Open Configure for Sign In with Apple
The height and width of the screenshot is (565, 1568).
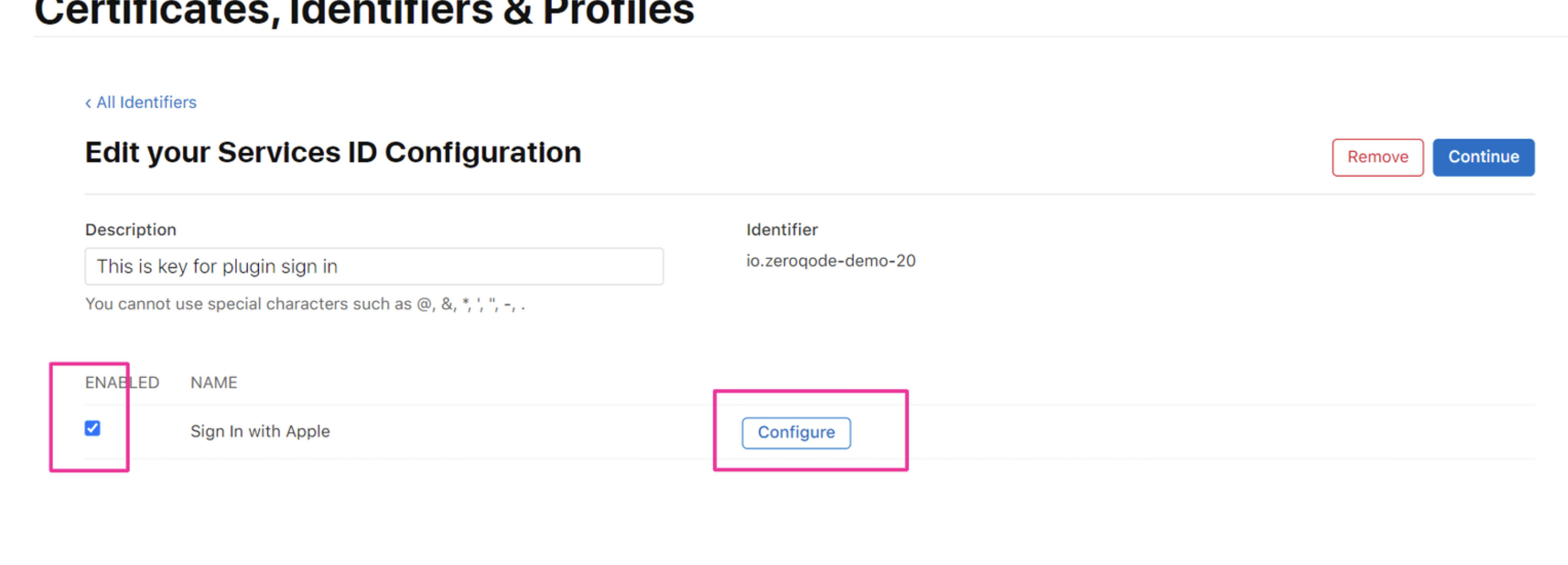pyautogui.click(x=796, y=433)
